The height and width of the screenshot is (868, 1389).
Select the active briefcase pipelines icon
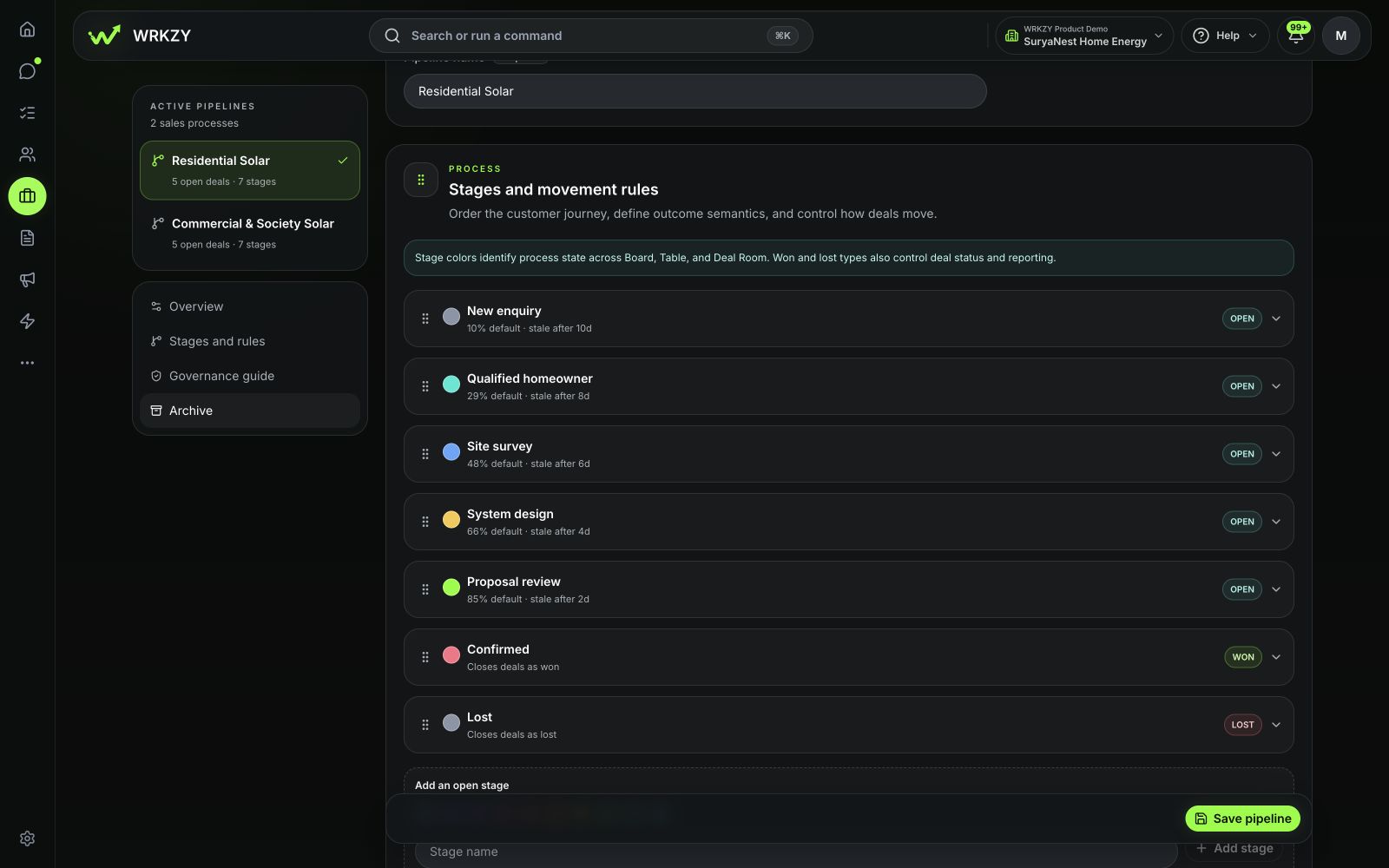(27, 196)
